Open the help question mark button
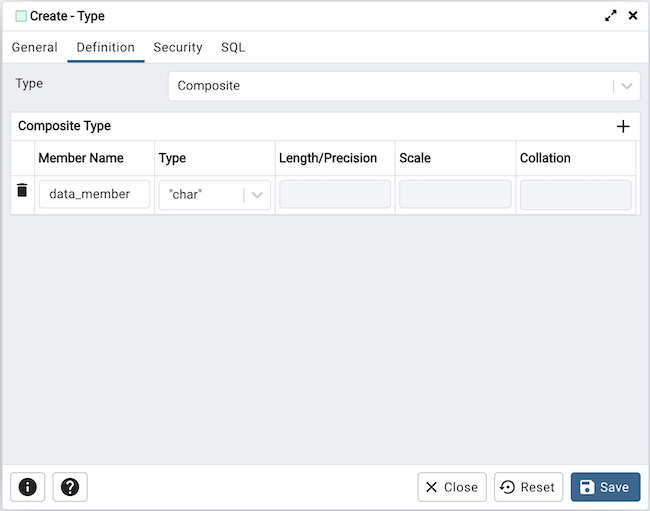Viewport: 650px width, 511px height. tap(70, 487)
